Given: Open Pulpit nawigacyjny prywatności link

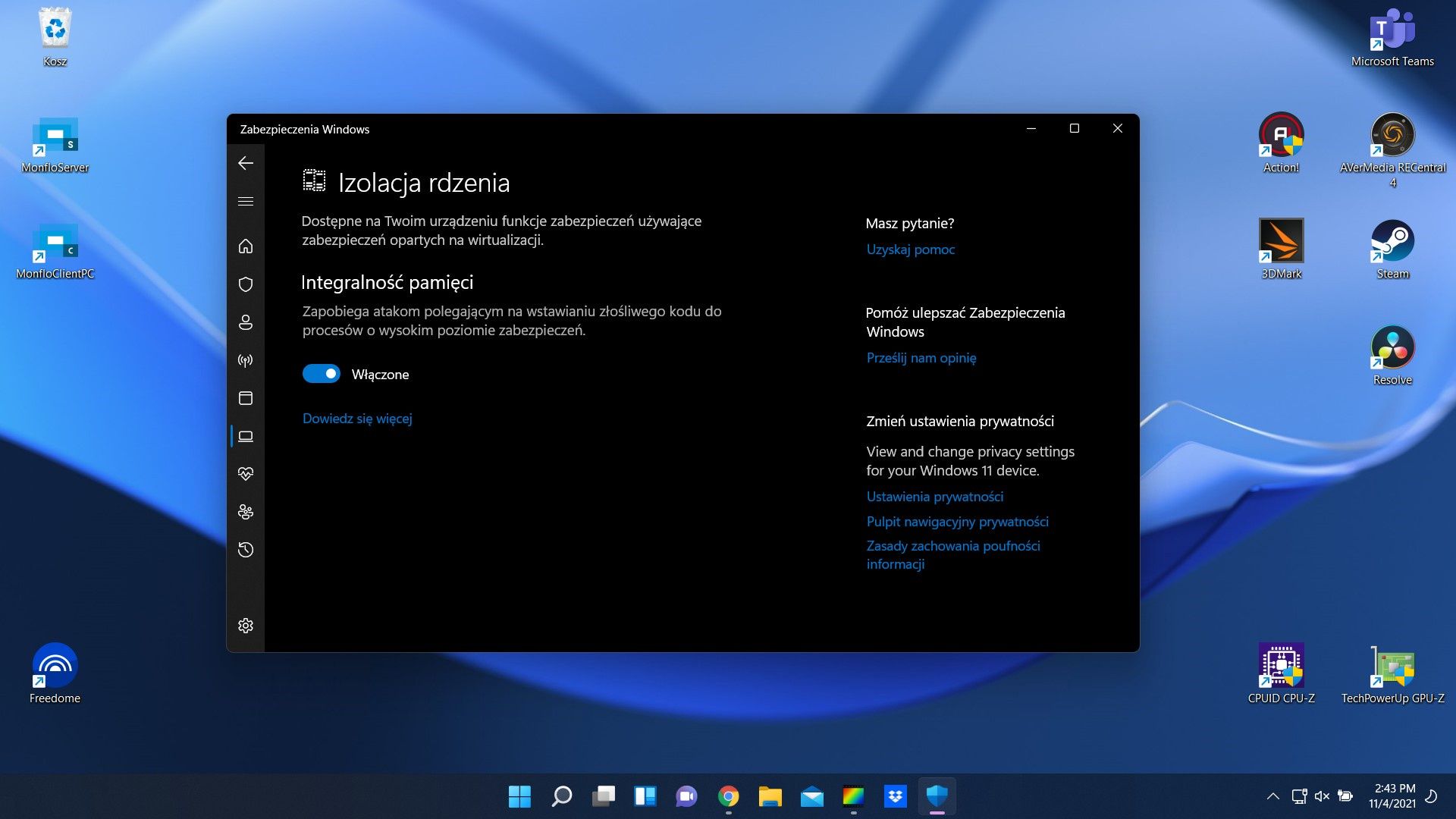Looking at the screenshot, I should 958,522.
